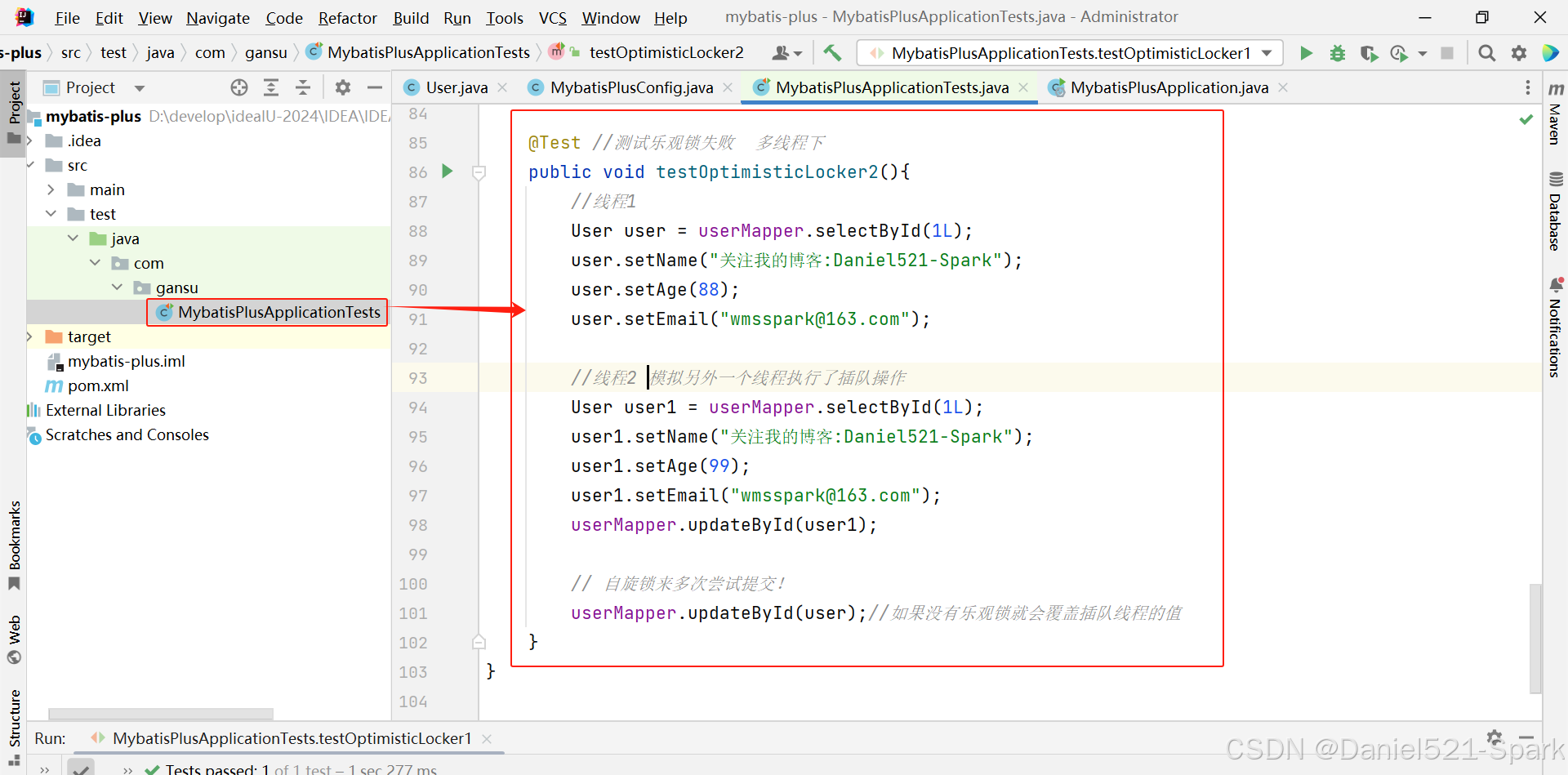The image size is (1568, 775).
Task: Open the Structure tool window
Action: click(15, 727)
